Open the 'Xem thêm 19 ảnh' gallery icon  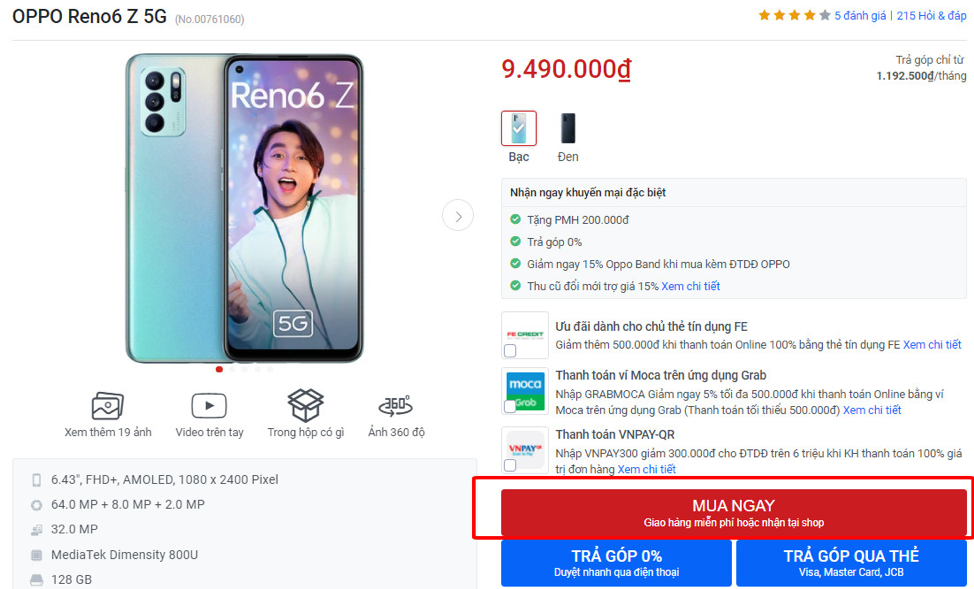click(x=107, y=406)
